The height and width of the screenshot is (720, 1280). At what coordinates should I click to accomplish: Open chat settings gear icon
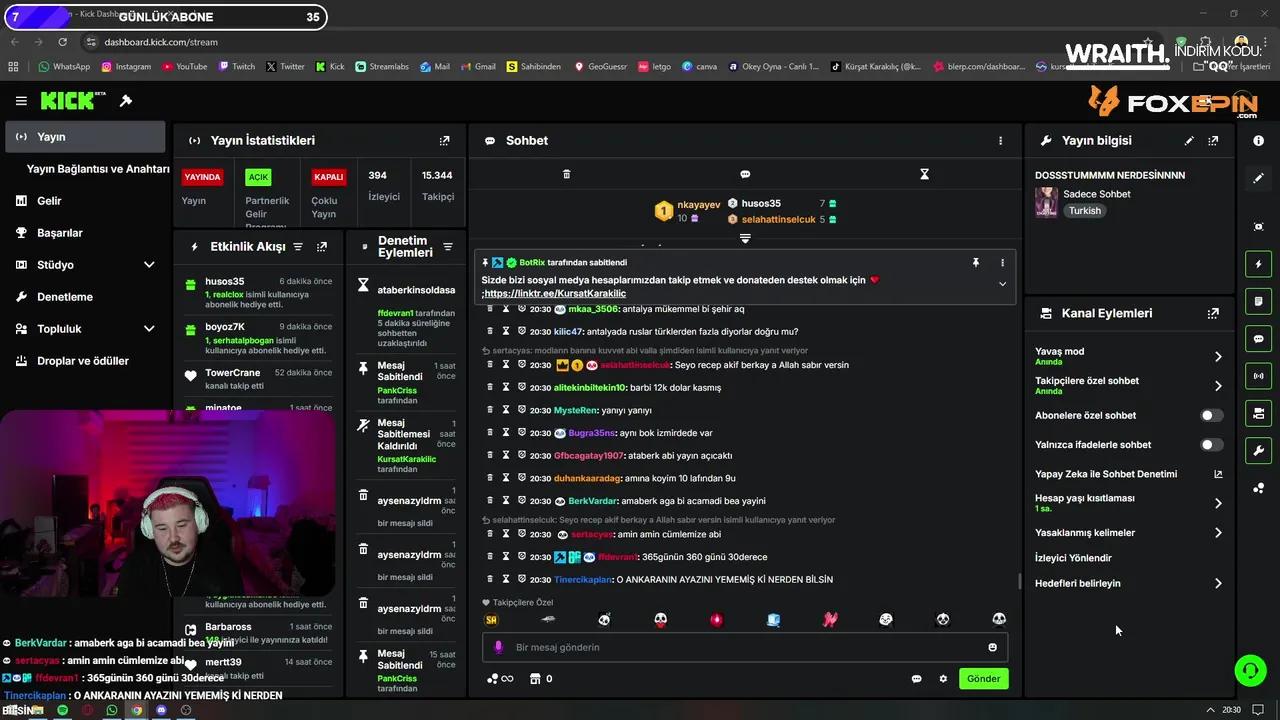pos(943,679)
